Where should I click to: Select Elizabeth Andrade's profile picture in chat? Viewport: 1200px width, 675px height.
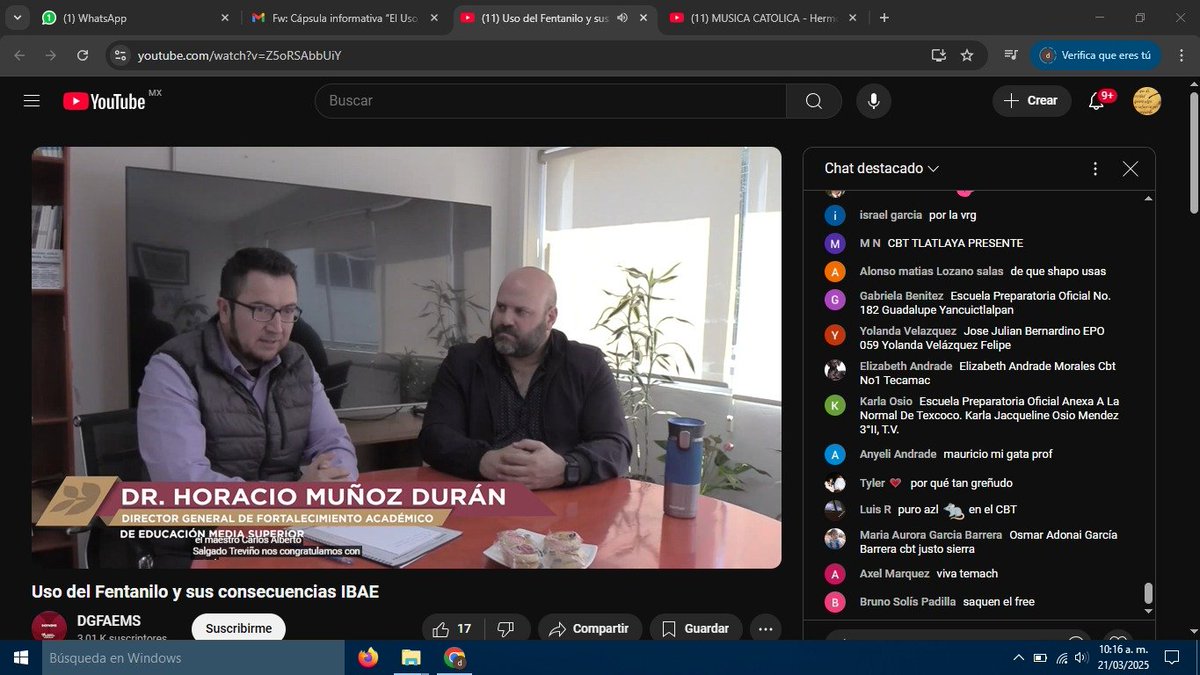pos(835,370)
